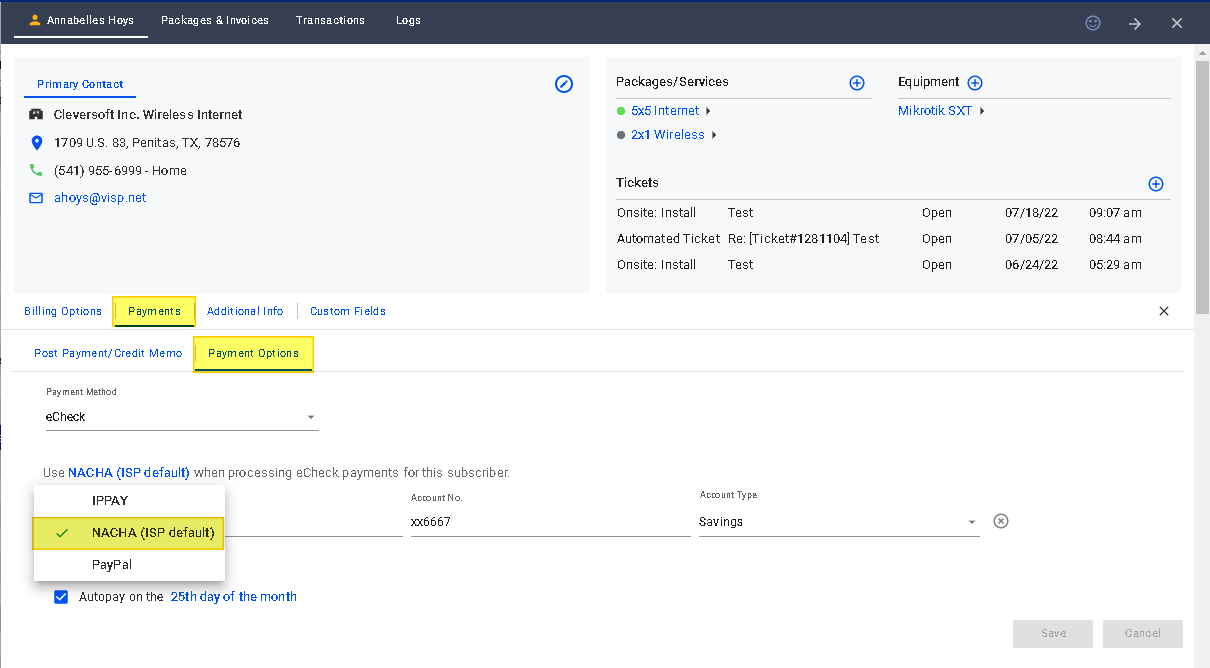Switch to Post Payment/Credit Memo tab
Image resolution: width=1210 pixels, height=668 pixels.
(x=108, y=353)
